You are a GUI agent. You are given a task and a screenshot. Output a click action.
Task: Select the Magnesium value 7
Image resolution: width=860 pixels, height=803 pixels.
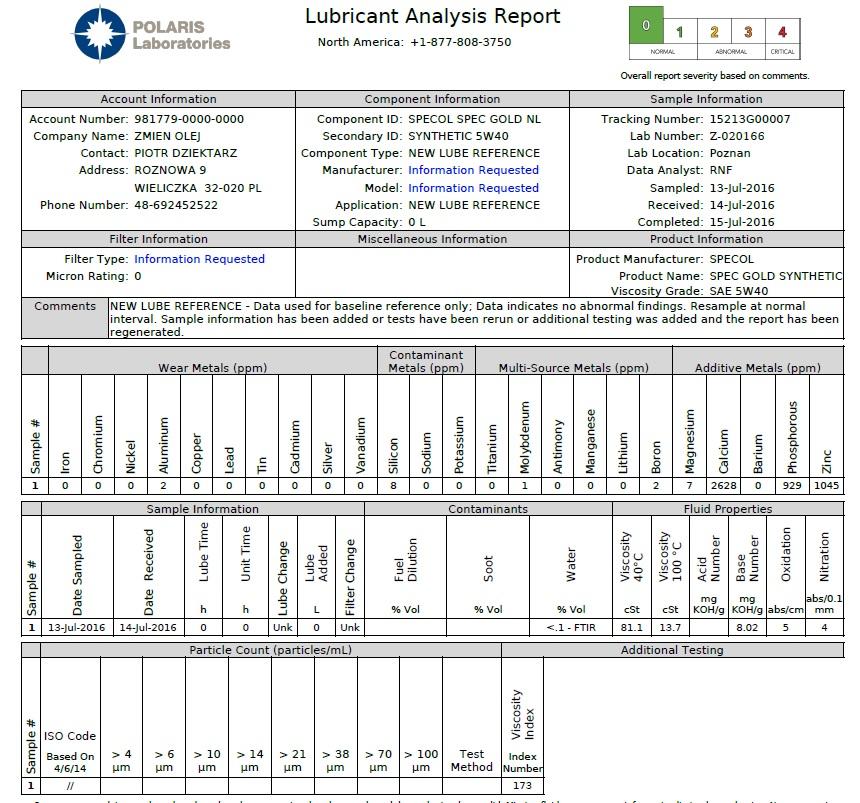689,485
